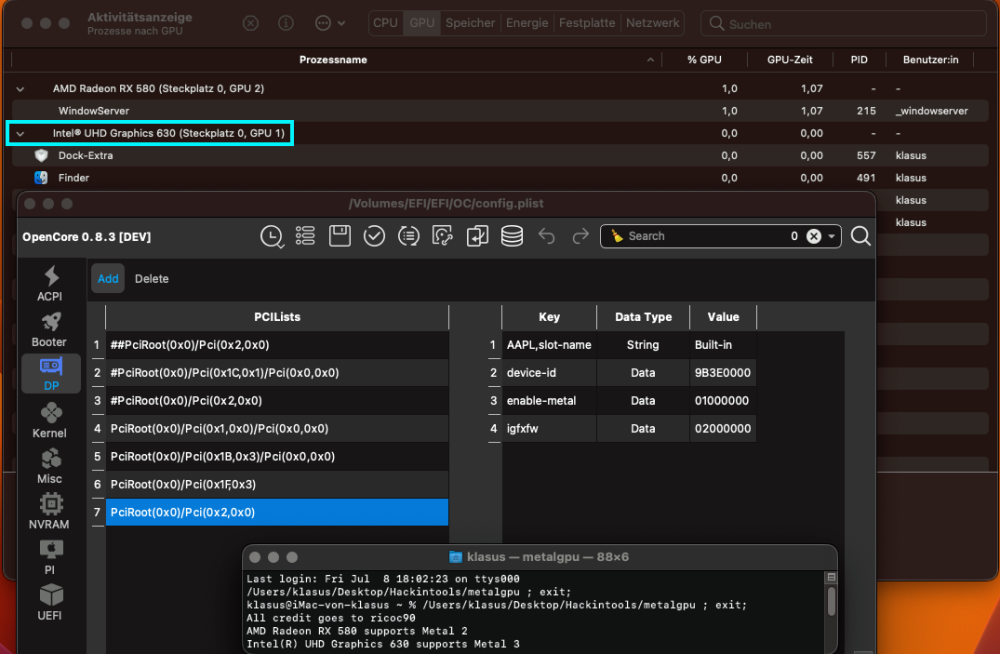
Task: Click the Key column header
Action: tap(549, 317)
